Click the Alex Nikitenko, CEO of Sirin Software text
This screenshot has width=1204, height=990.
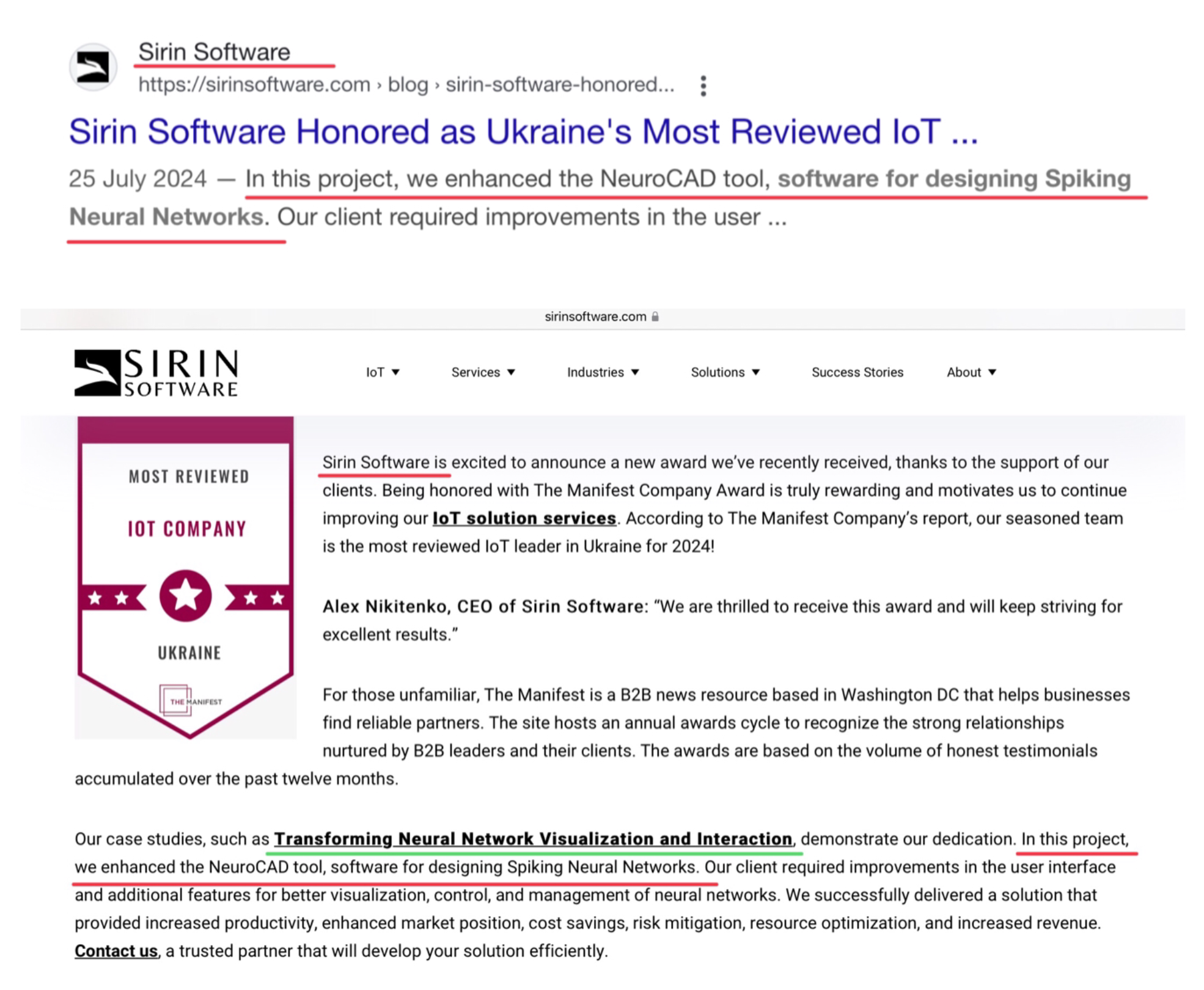tap(483, 606)
